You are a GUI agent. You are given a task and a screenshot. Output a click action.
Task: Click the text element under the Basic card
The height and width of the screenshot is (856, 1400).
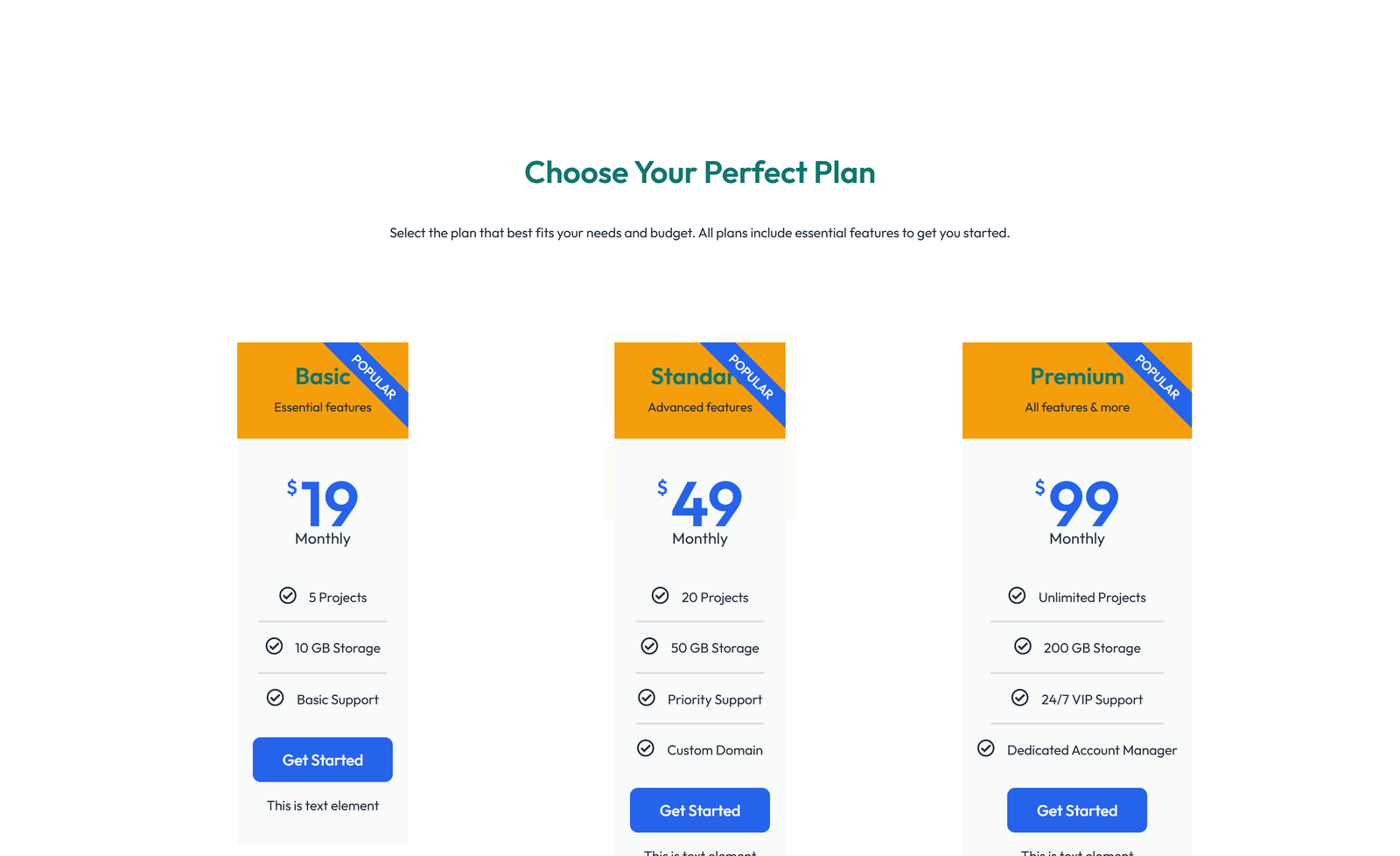(x=322, y=805)
